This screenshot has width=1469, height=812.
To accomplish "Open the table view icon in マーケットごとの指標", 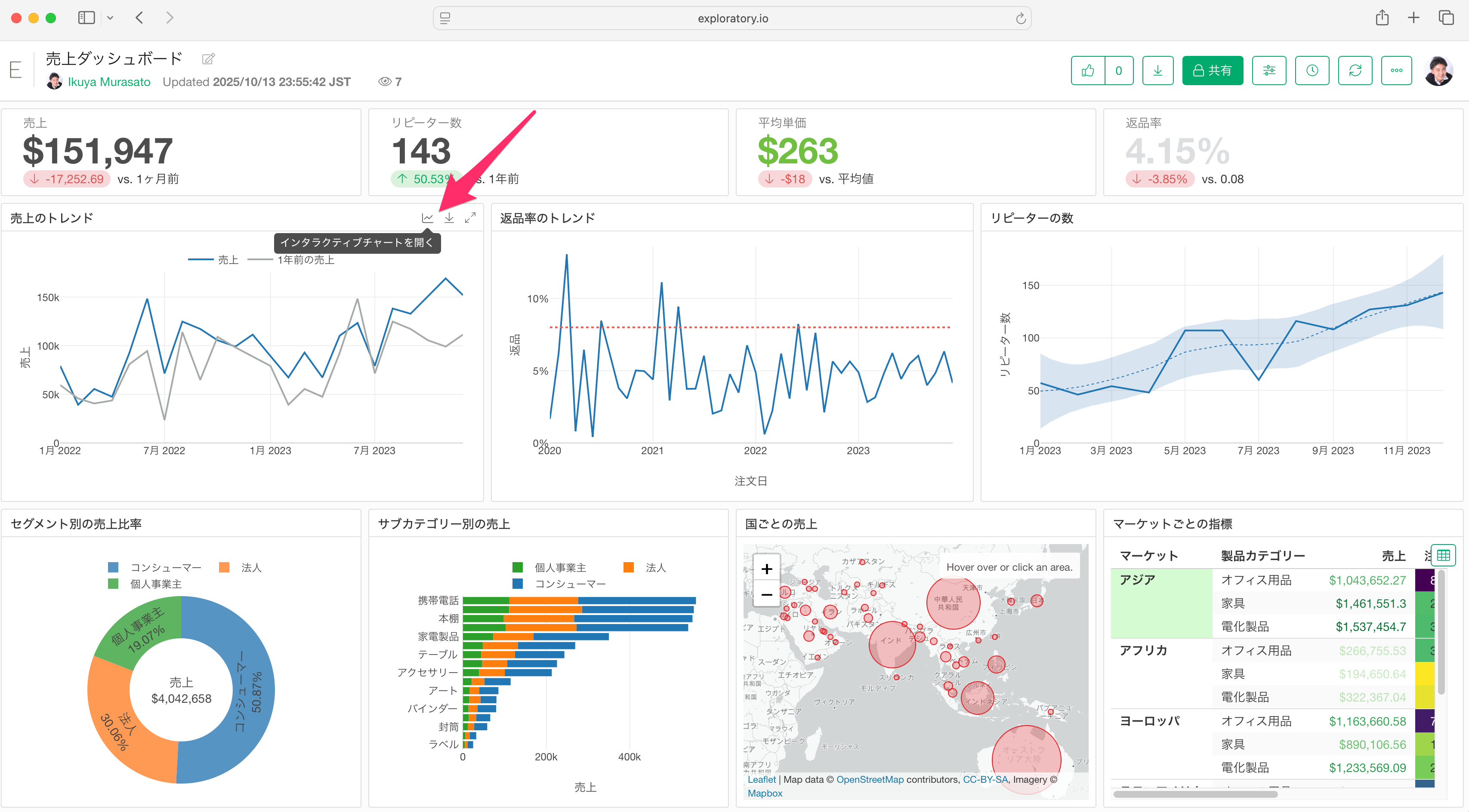I will click(1443, 555).
